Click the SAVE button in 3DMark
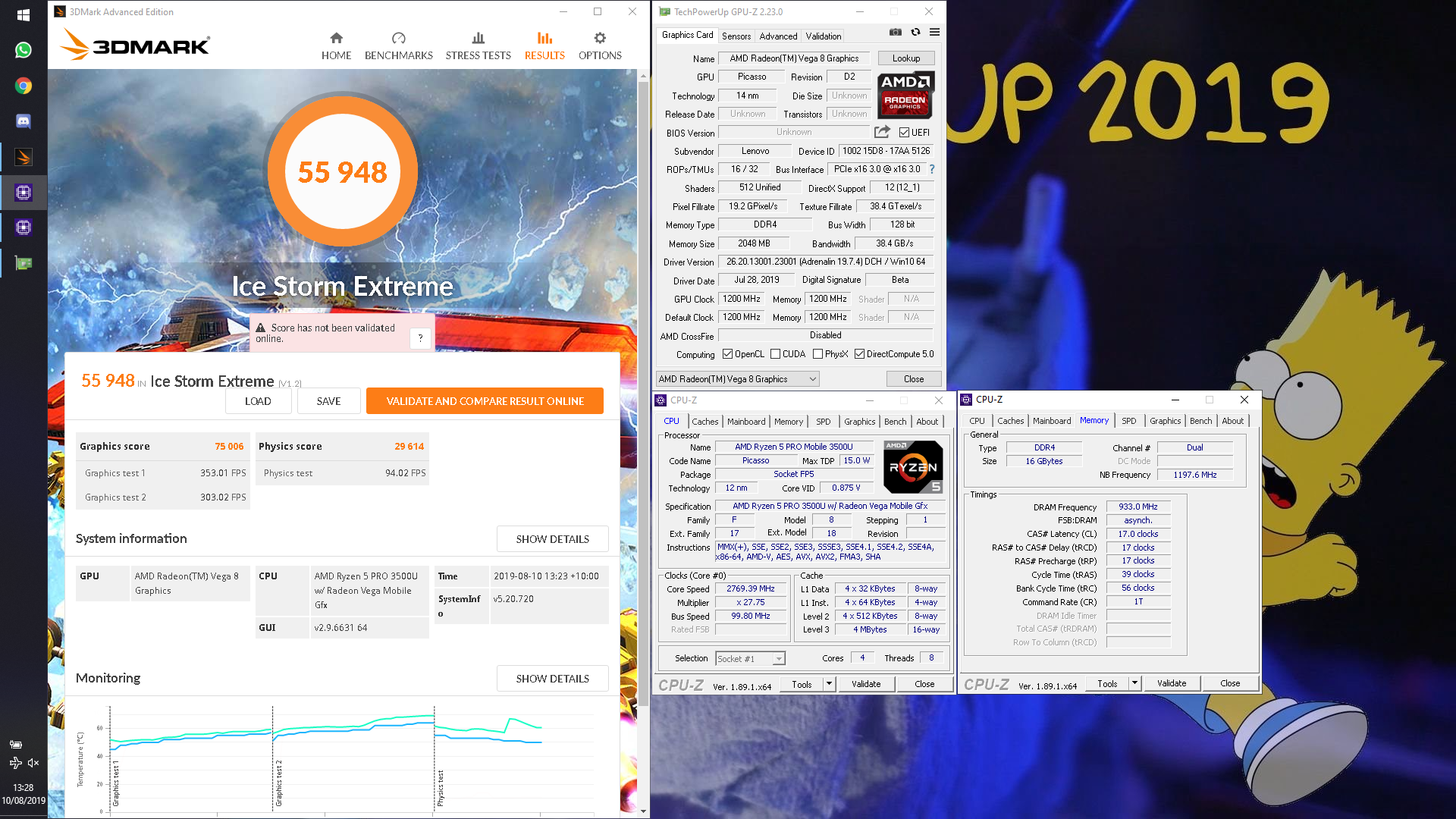The image size is (1456, 819). (328, 401)
